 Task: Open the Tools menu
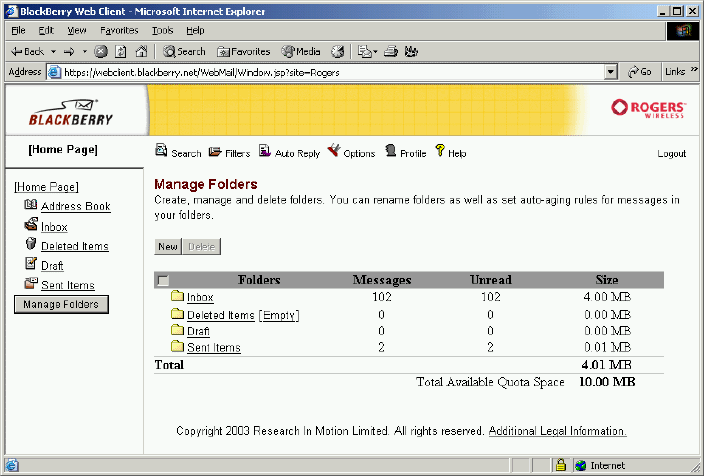tap(163, 31)
